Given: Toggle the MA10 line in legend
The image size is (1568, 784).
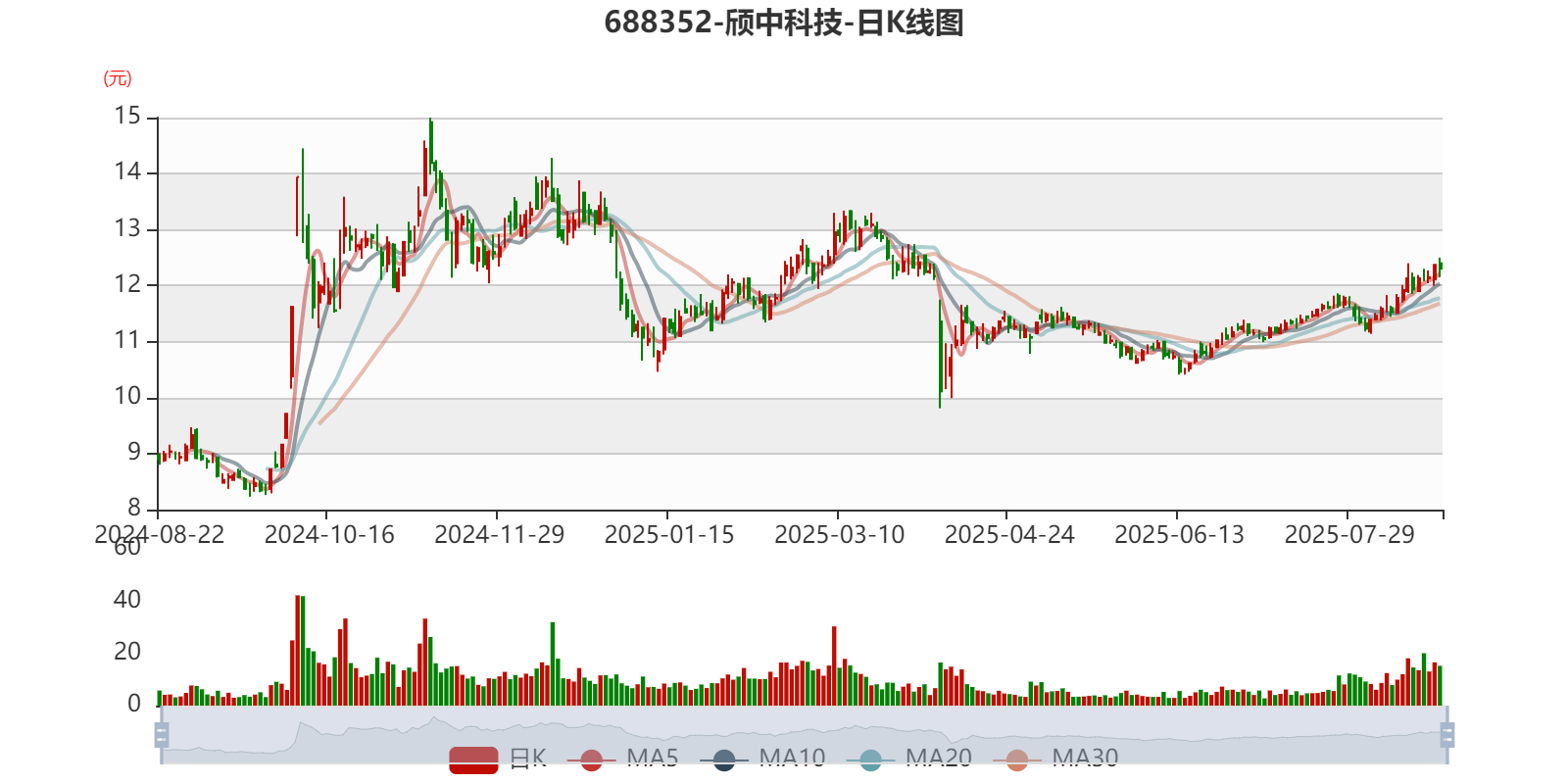Looking at the screenshot, I should [x=762, y=759].
